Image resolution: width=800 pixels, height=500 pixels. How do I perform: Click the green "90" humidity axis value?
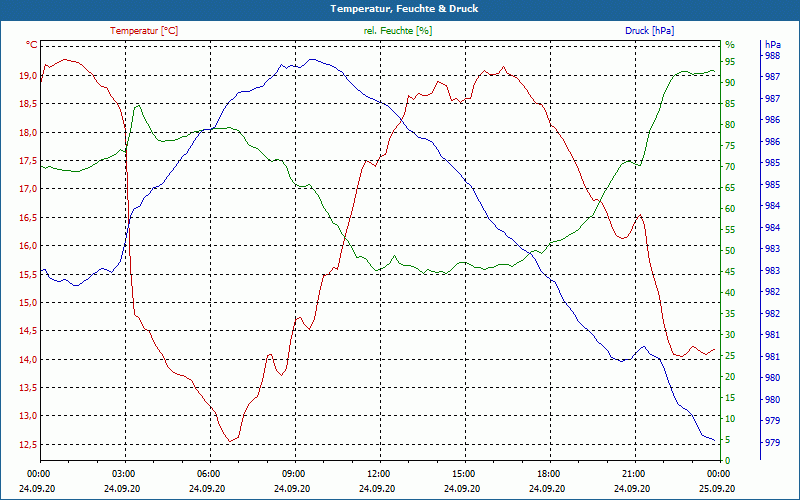tap(730, 83)
